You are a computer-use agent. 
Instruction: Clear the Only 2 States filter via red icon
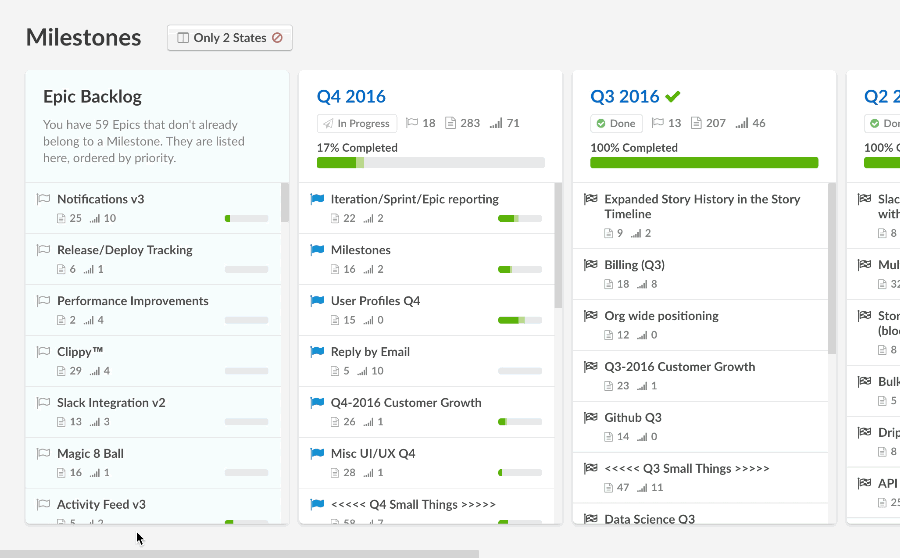click(277, 38)
